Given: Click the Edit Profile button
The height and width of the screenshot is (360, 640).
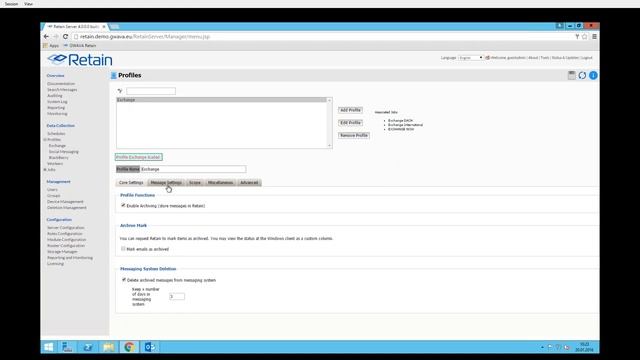Looking at the screenshot, I should 350,123.
